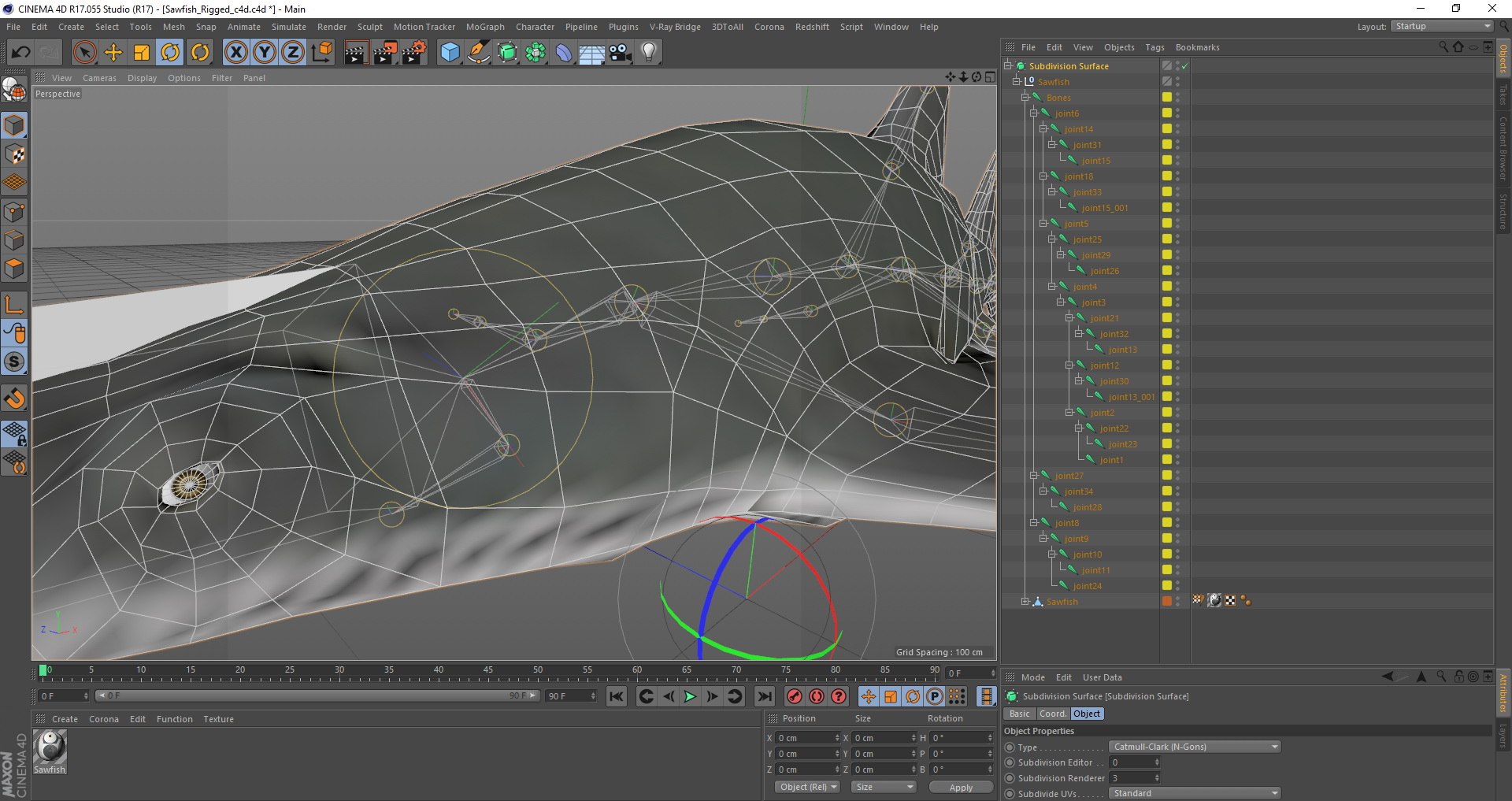Add a Cube primitive object
The height and width of the screenshot is (801, 1512).
(450, 53)
